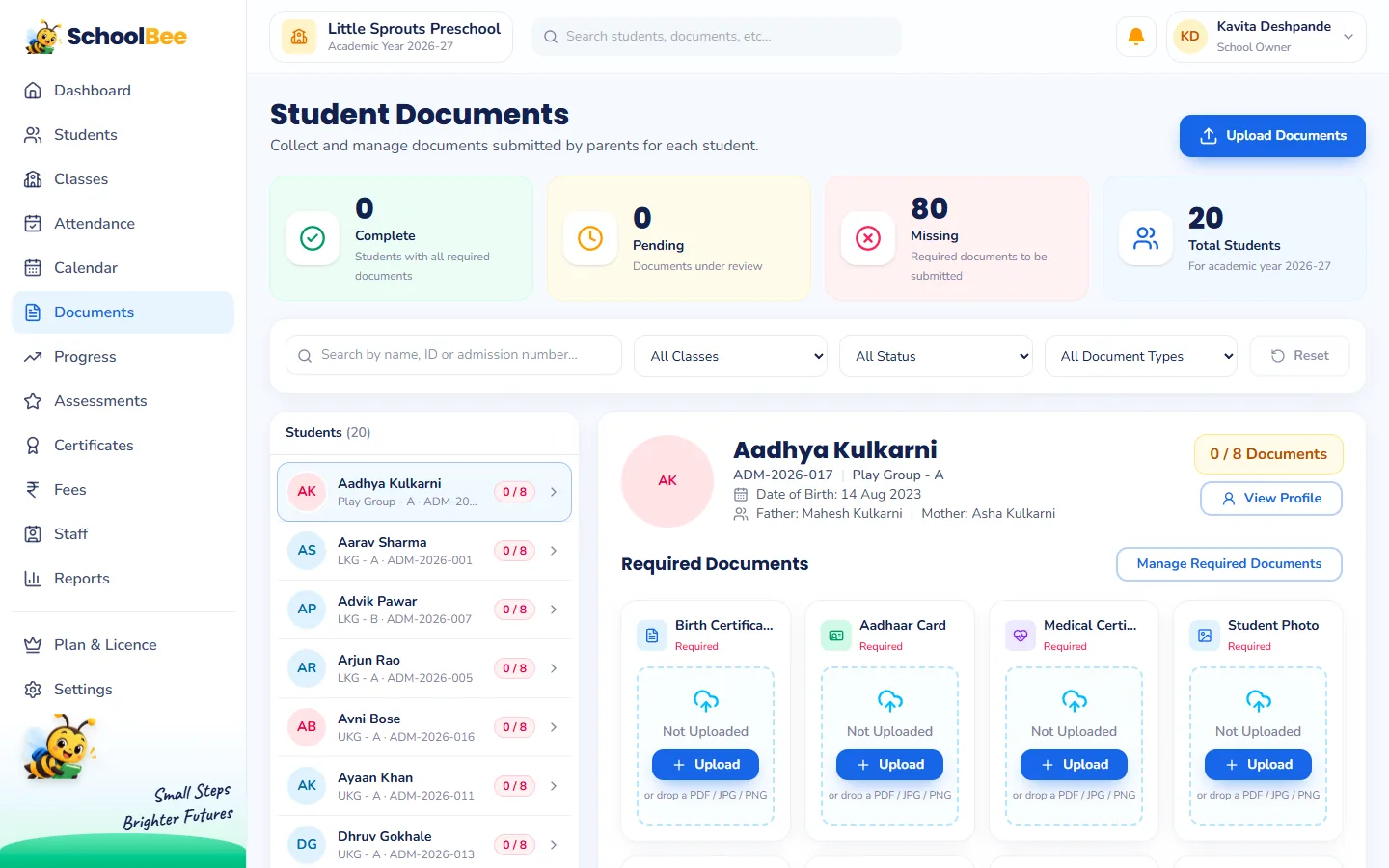Viewport: 1389px width, 868px height.
Task: Click the Reports bar-chart icon
Action: coord(33,579)
